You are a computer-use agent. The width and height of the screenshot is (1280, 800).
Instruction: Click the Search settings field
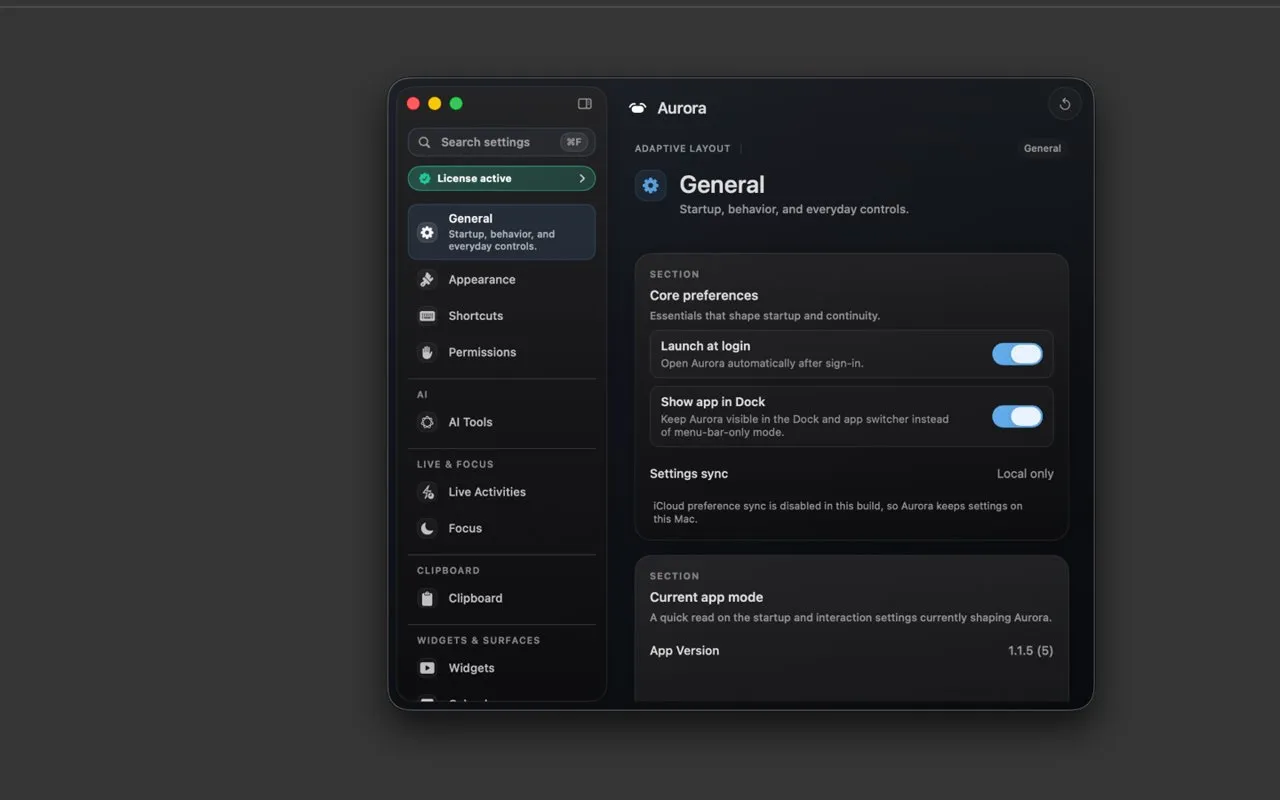tap(502, 142)
